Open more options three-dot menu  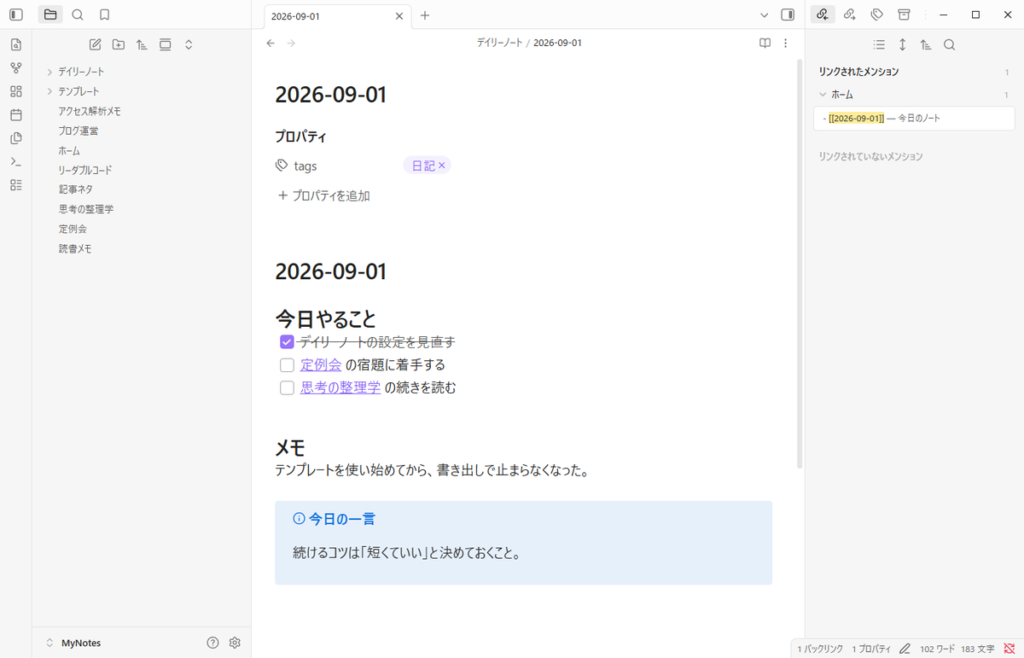786,43
